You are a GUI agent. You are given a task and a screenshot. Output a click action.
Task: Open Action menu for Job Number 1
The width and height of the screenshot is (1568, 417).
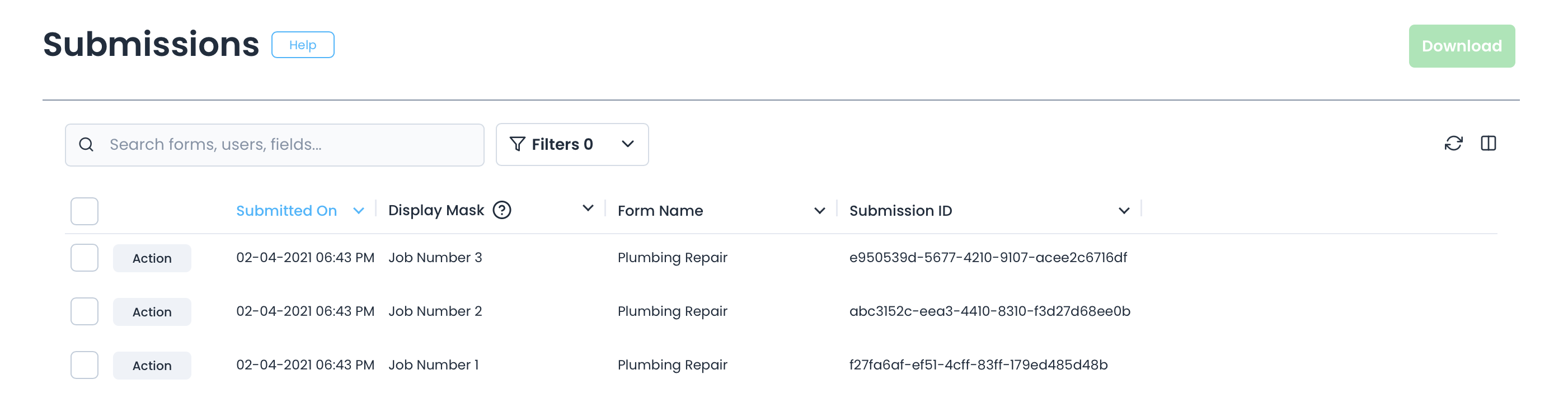(x=152, y=366)
